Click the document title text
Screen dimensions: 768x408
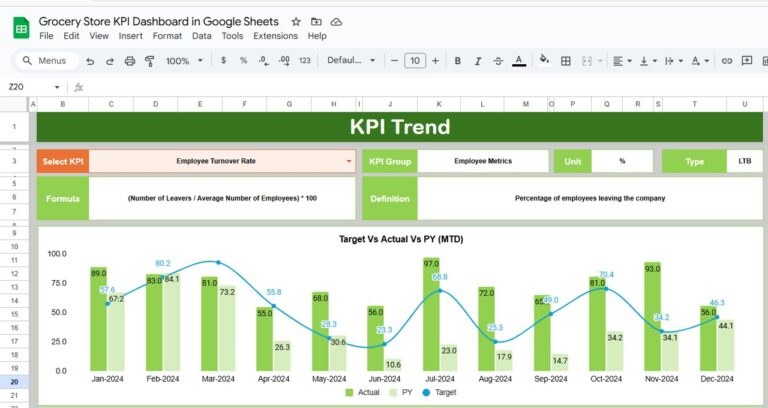pyautogui.click(x=159, y=22)
